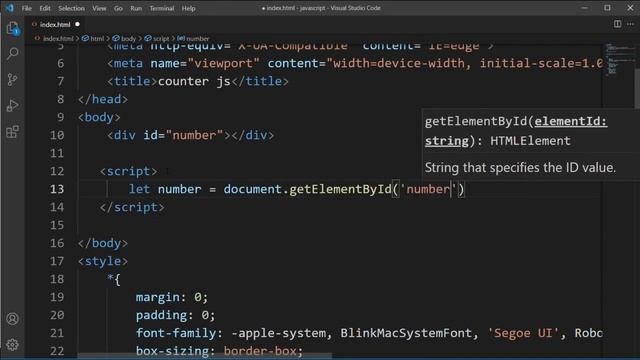Click 'document' on line 13
640x360 pixels.
[253, 189]
